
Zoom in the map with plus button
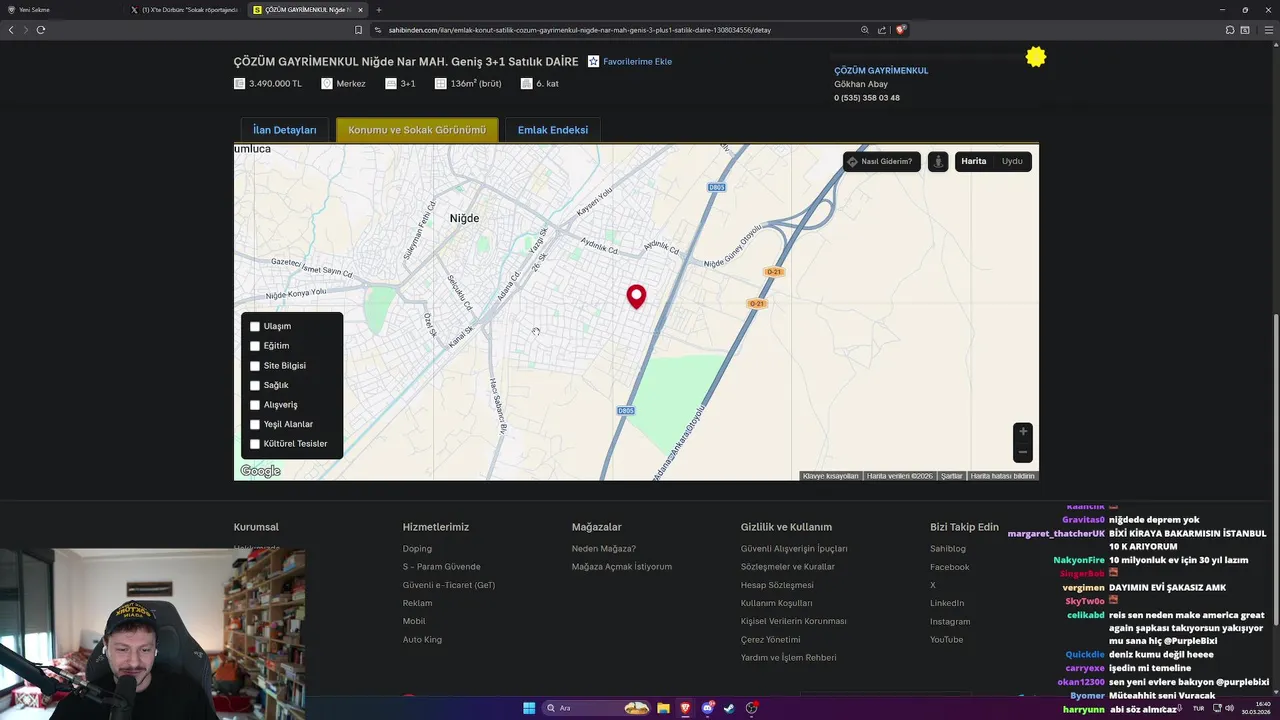[1022, 432]
